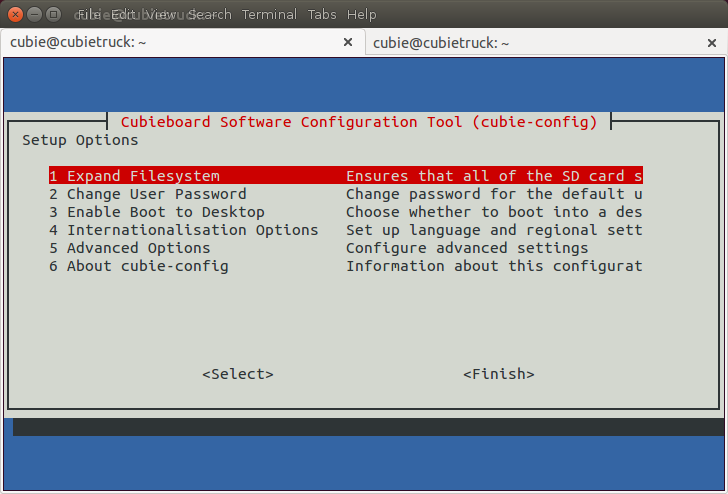Viewport: 728px width, 494px height.
Task: Click the Cubieboard Software Configuration Tool title
Action: 359,122
